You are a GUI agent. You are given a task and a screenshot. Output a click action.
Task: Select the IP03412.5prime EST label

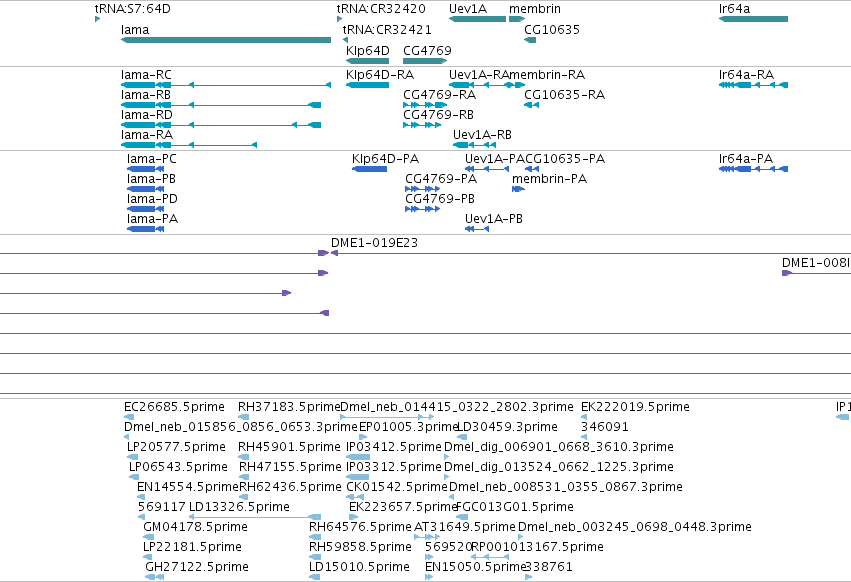(394, 447)
